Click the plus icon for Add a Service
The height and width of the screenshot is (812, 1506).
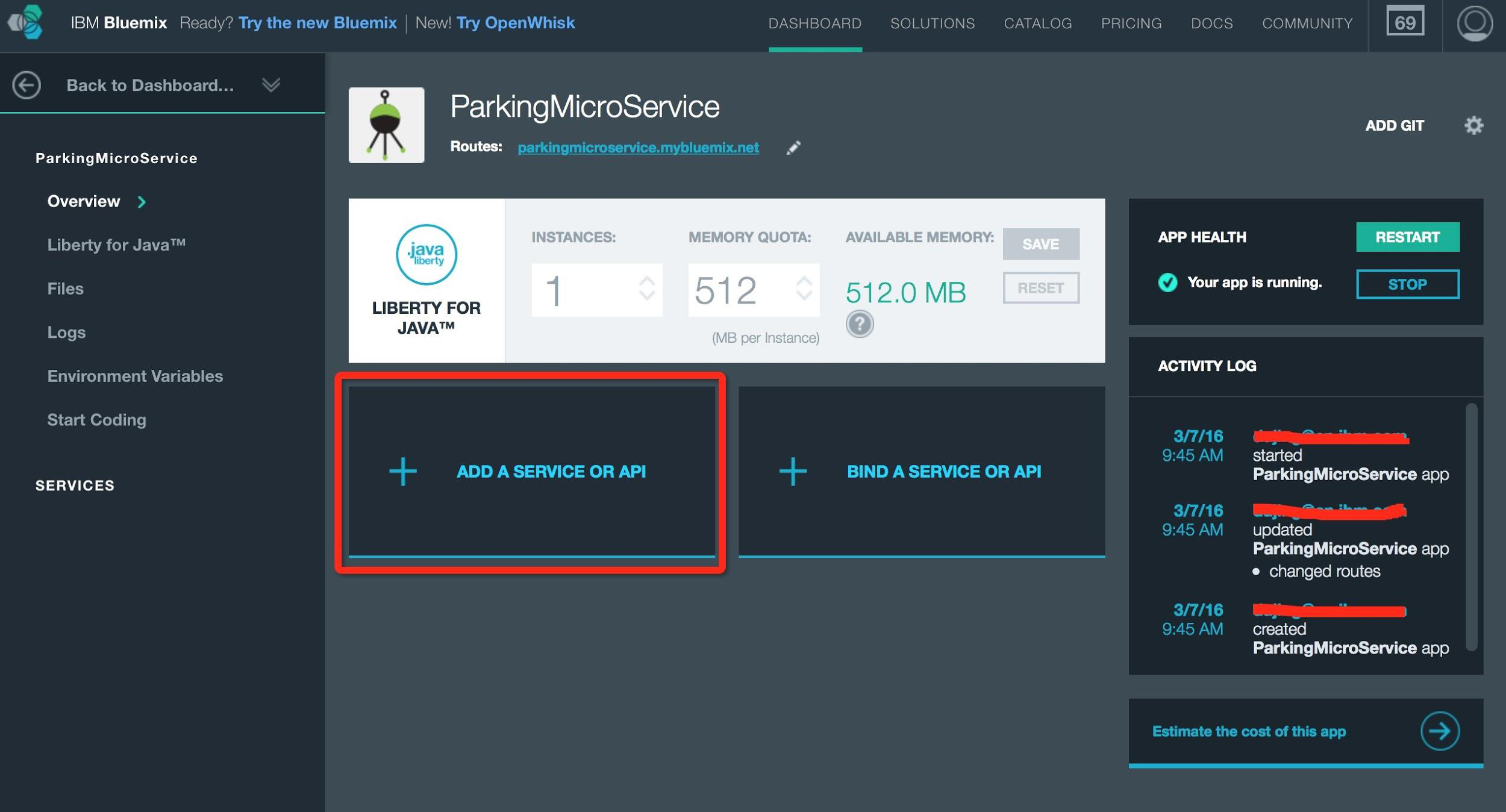tap(403, 471)
